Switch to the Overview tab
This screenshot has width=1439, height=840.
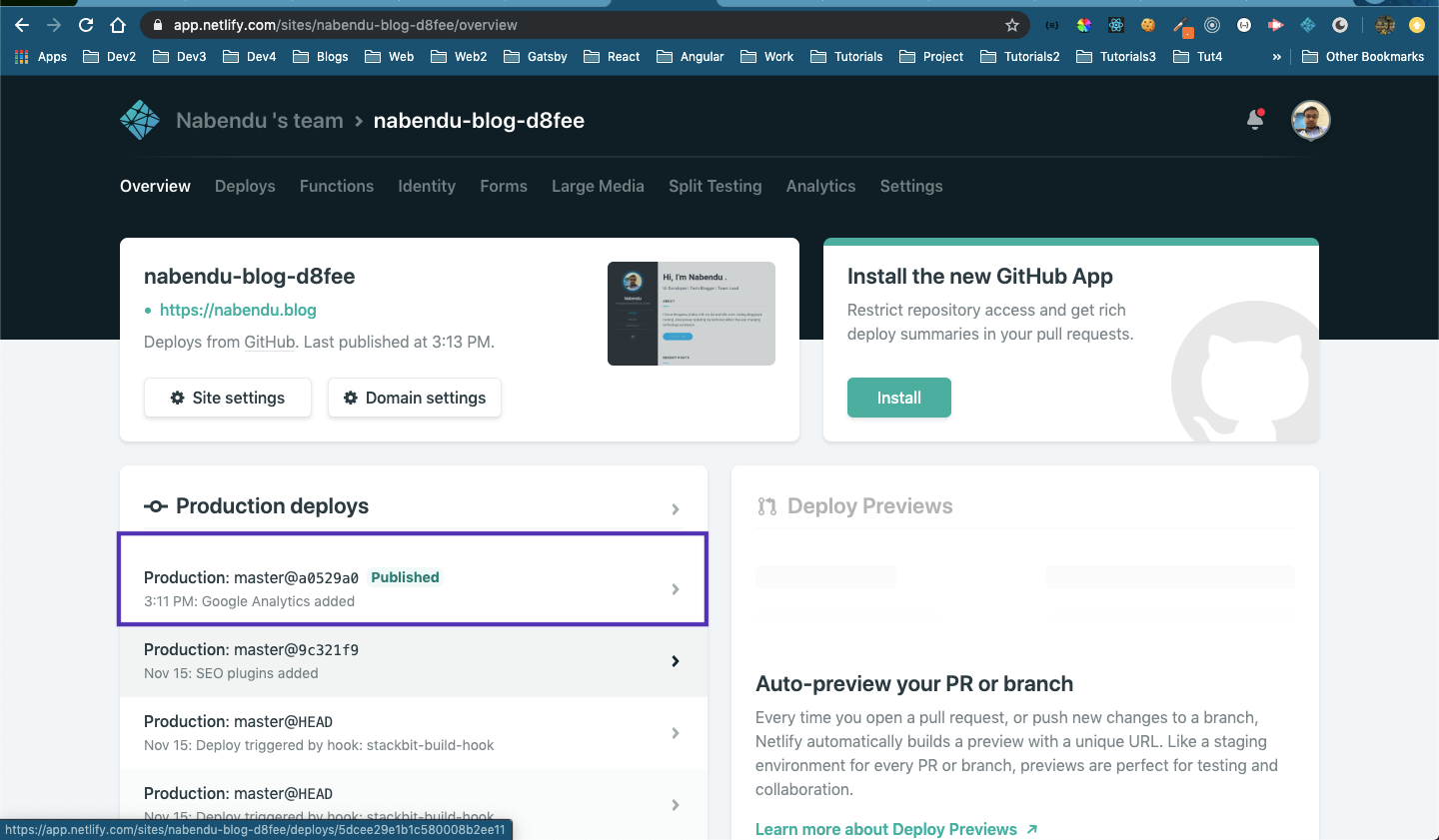155,186
